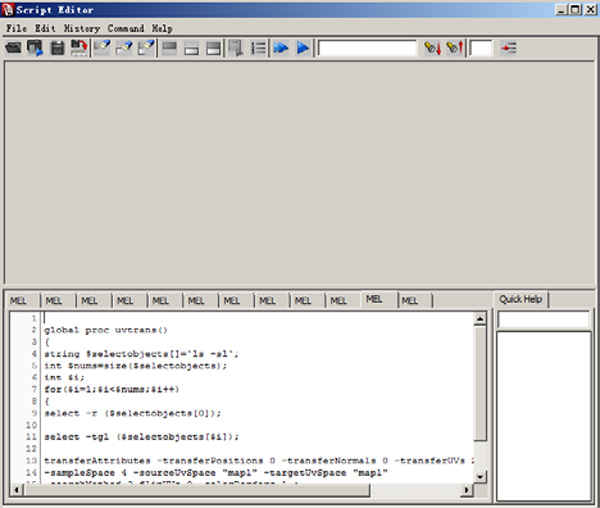The image size is (600, 508).
Task: Click the Go To Line icon
Action: [509, 48]
